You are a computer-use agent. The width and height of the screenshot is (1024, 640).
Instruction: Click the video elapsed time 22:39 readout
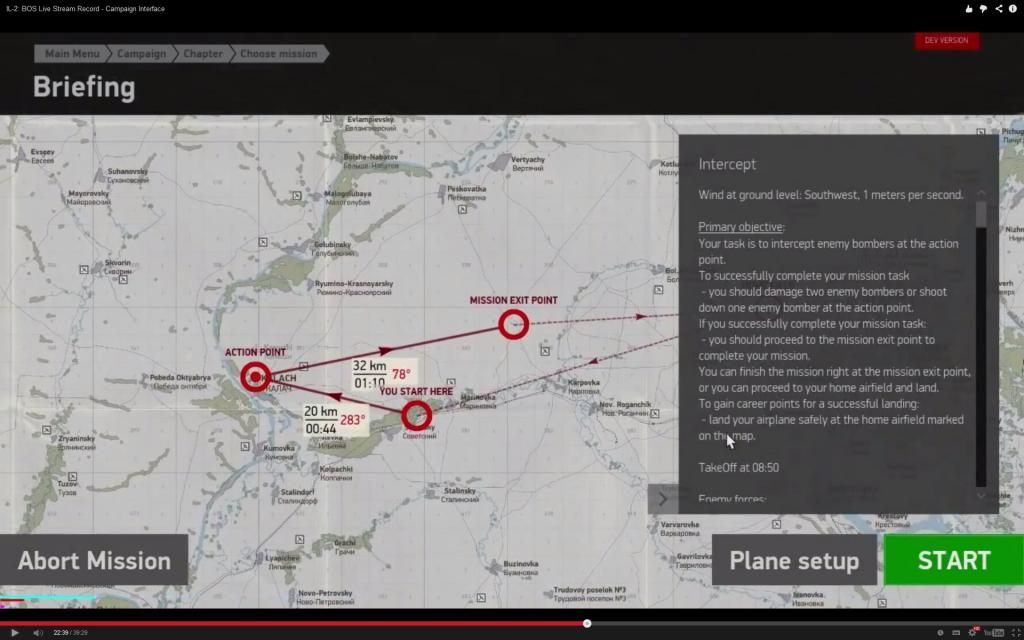[x=61, y=633]
